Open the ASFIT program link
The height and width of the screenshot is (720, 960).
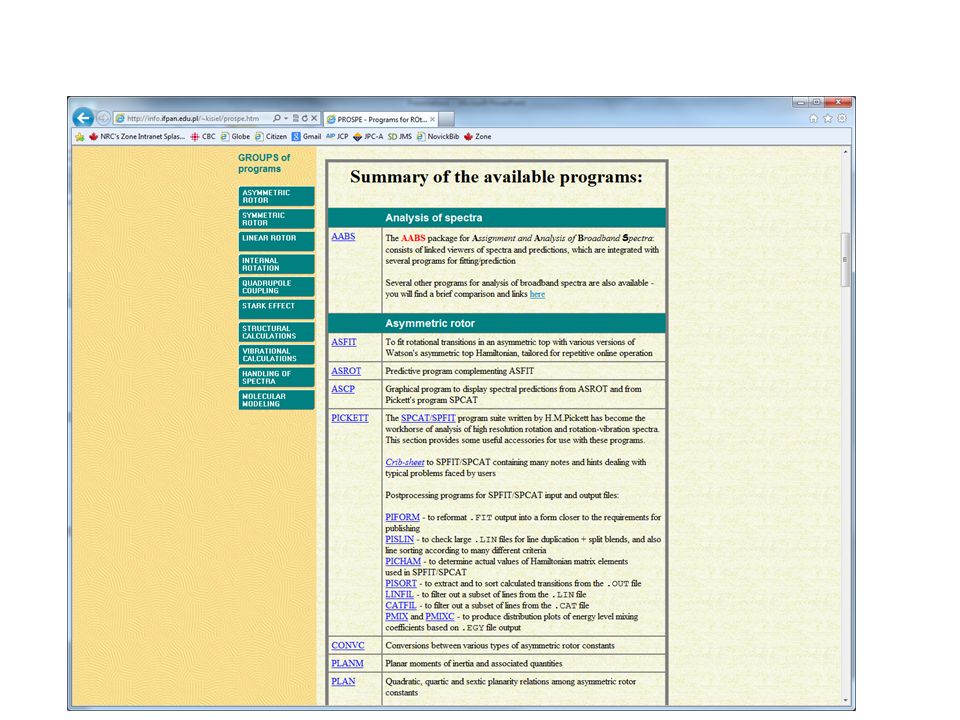click(343, 342)
